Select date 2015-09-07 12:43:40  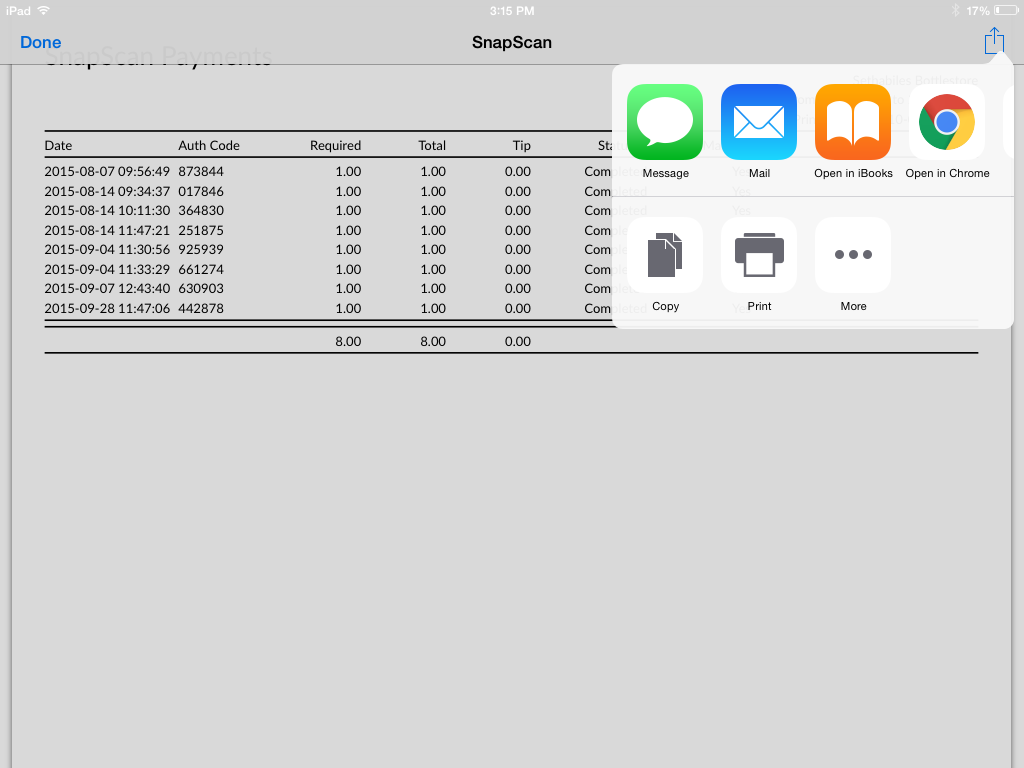[107, 289]
